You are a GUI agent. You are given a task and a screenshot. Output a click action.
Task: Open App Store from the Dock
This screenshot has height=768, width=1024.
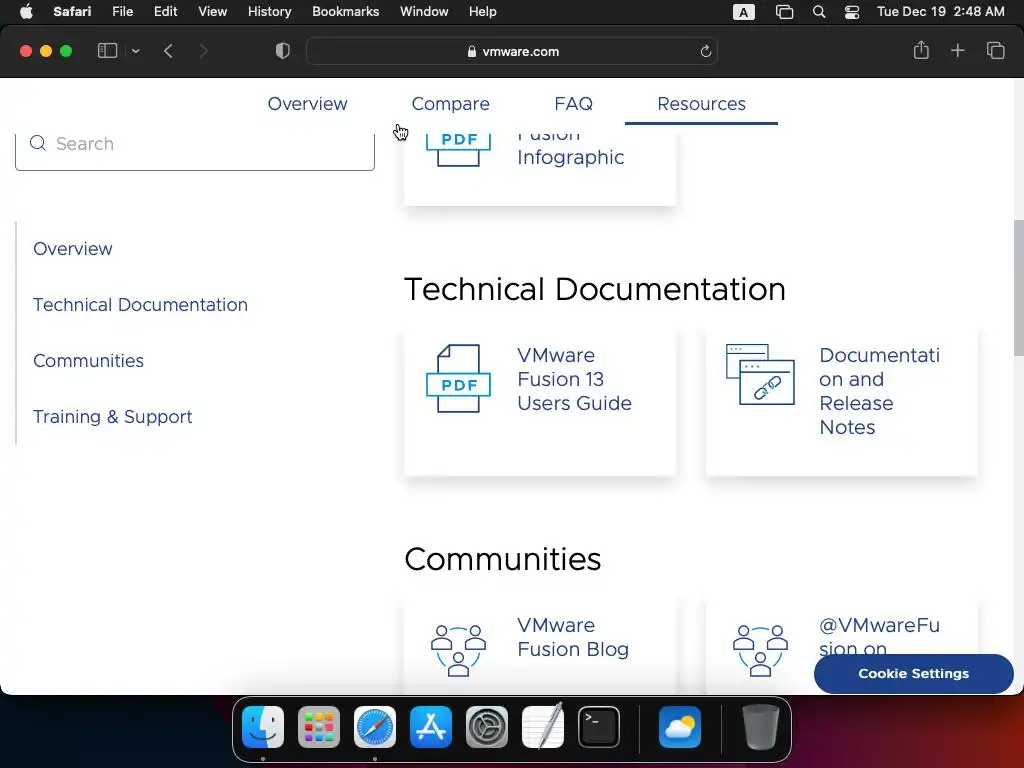pos(431,727)
